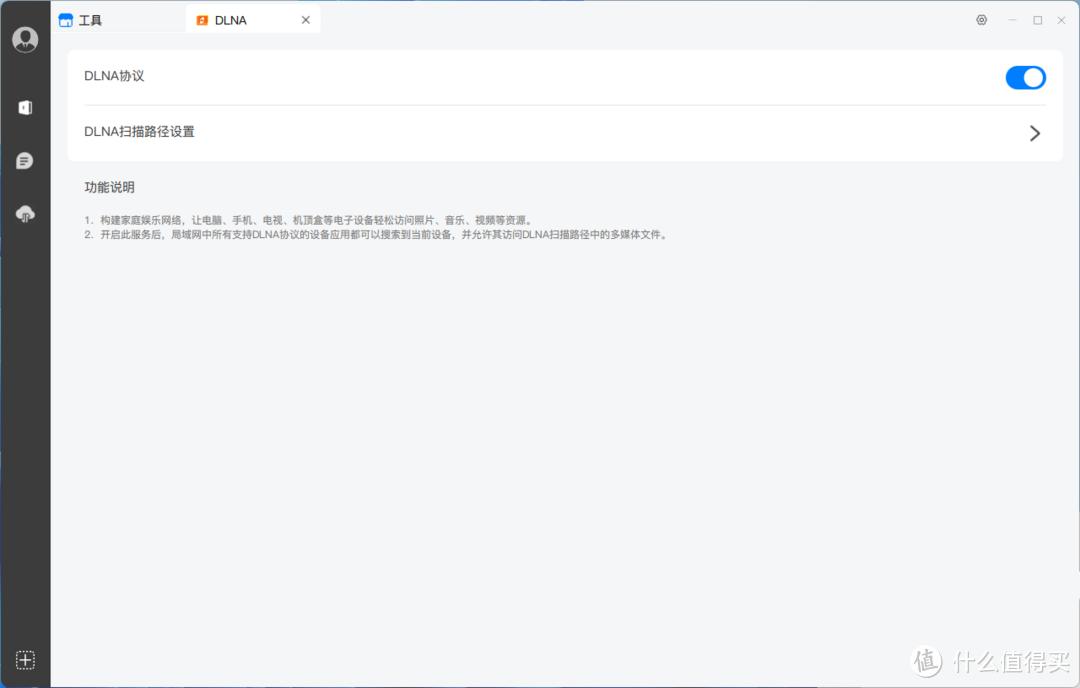1080x688 pixels.
Task: Click the 功能说明 heading
Action: [109, 187]
